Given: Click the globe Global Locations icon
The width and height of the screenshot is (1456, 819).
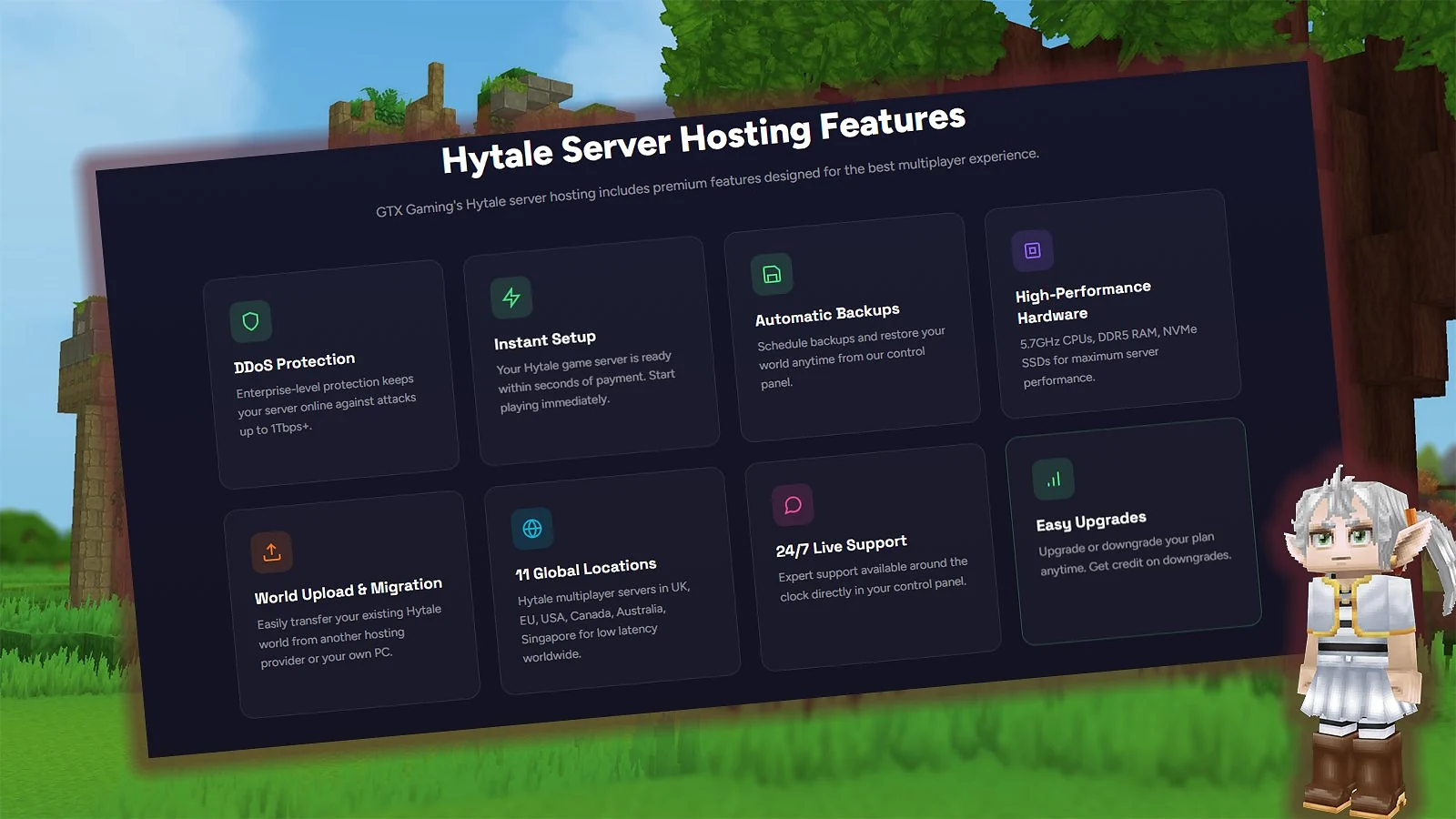Looking at the screenshot, I should (x=532, y=528).
